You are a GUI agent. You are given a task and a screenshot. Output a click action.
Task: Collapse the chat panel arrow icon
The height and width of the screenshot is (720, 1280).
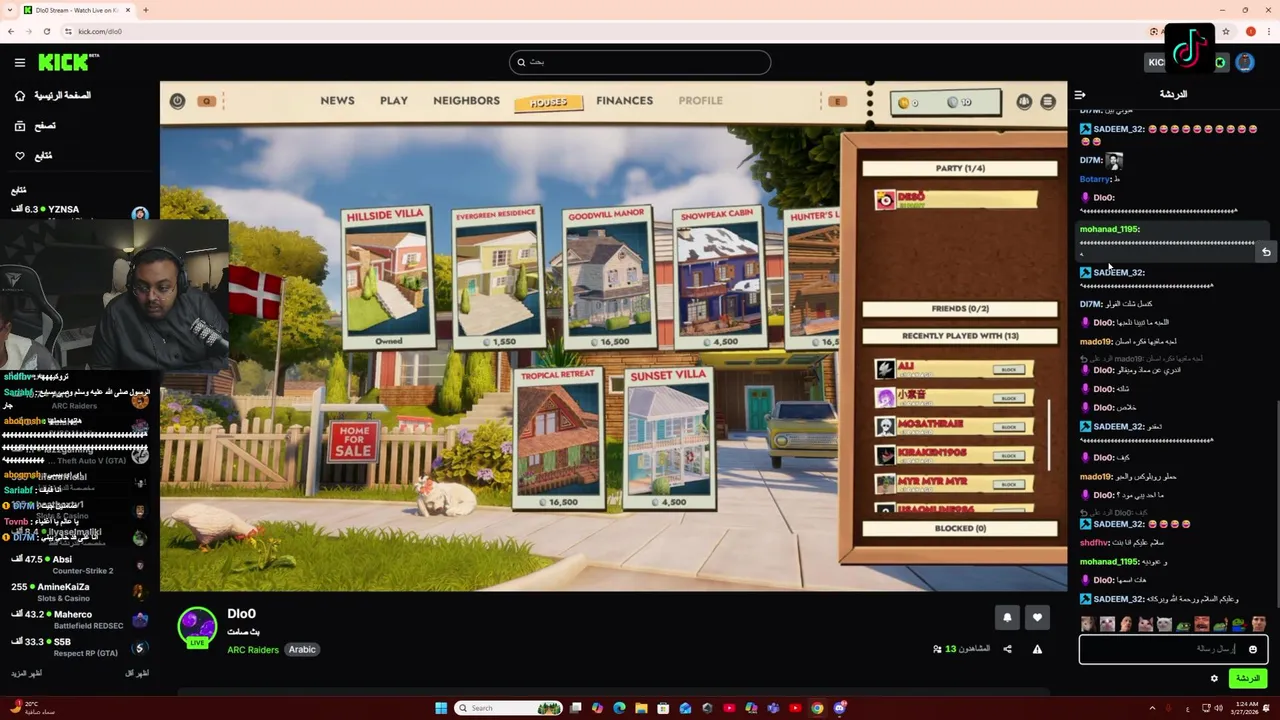point(1080,95)
